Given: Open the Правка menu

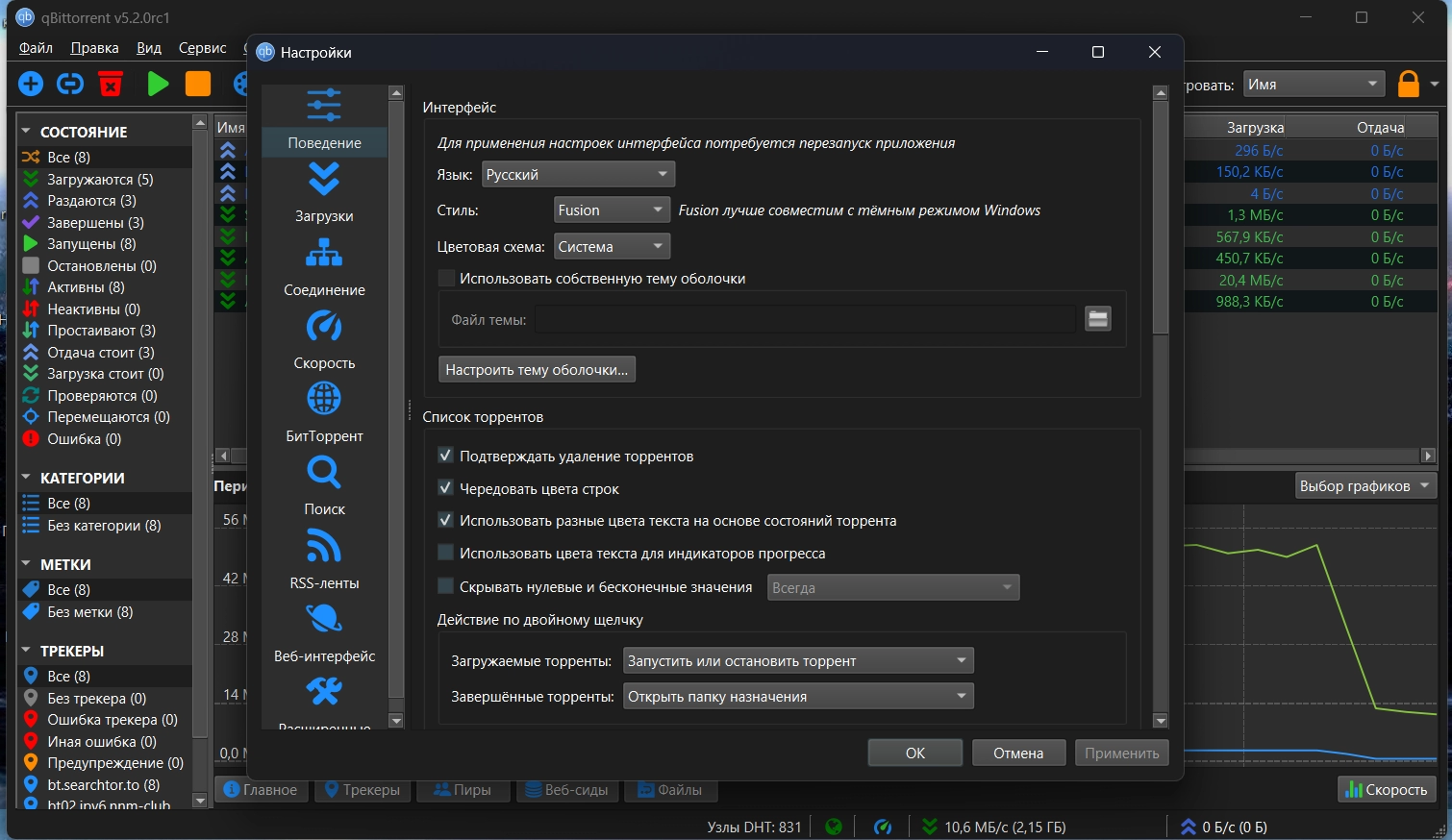Looking at the screenshot, I should coord(94,48).
